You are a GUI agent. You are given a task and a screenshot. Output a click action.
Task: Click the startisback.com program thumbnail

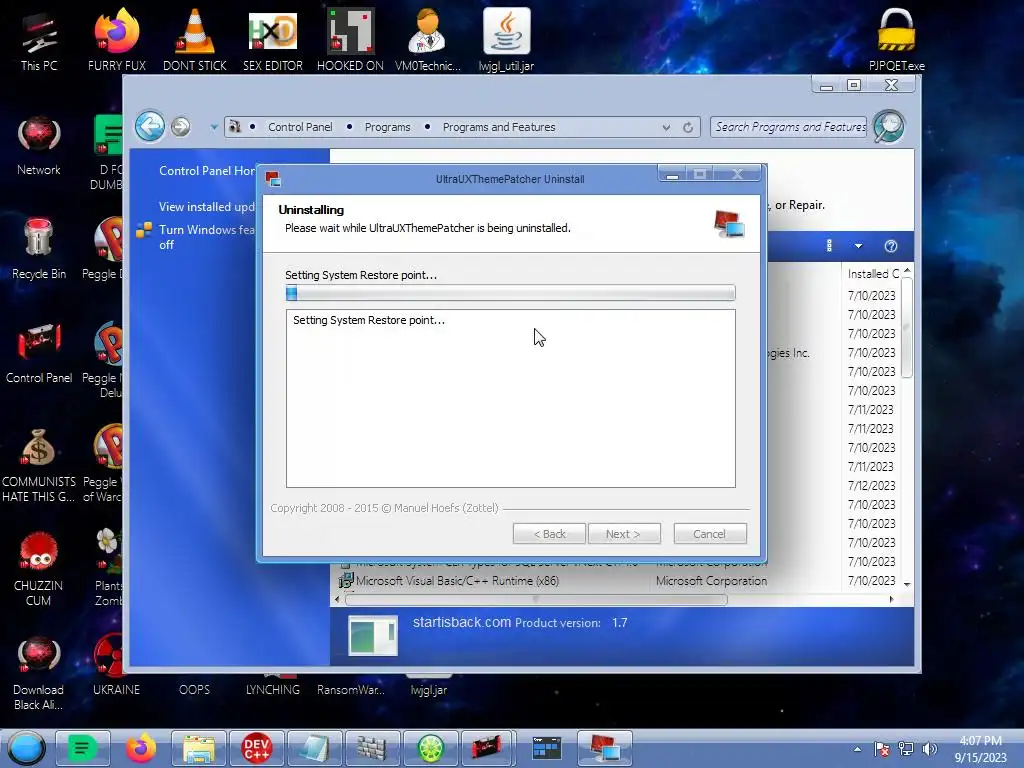coord(372,635)
